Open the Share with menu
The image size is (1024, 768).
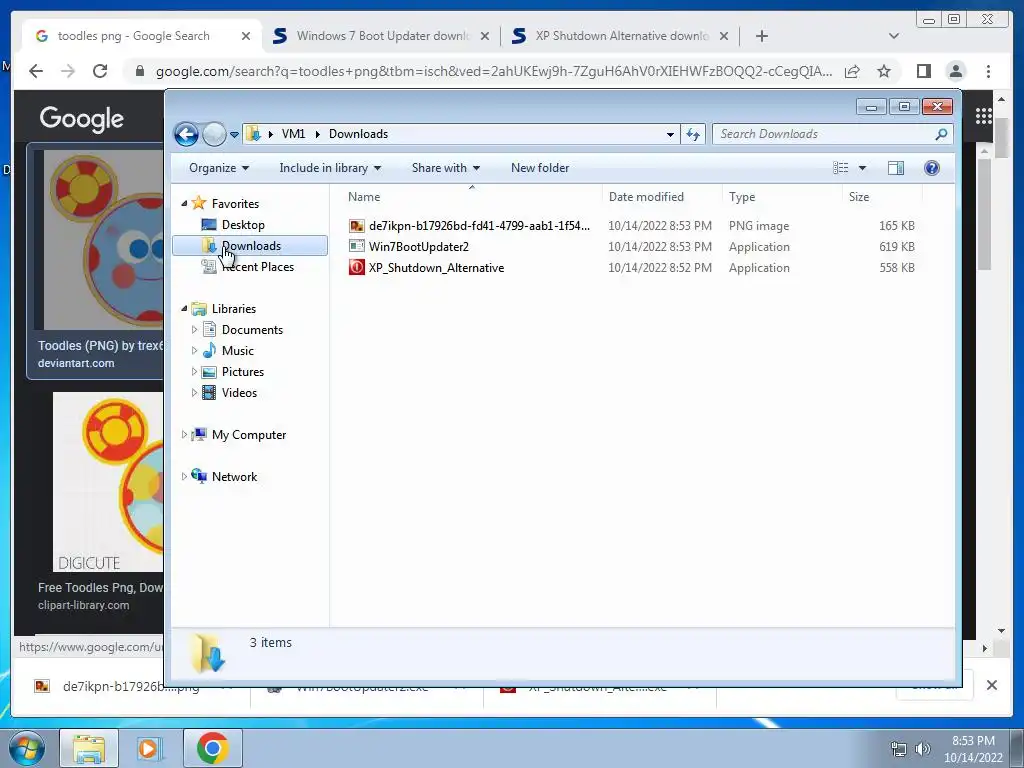(445, 168)
